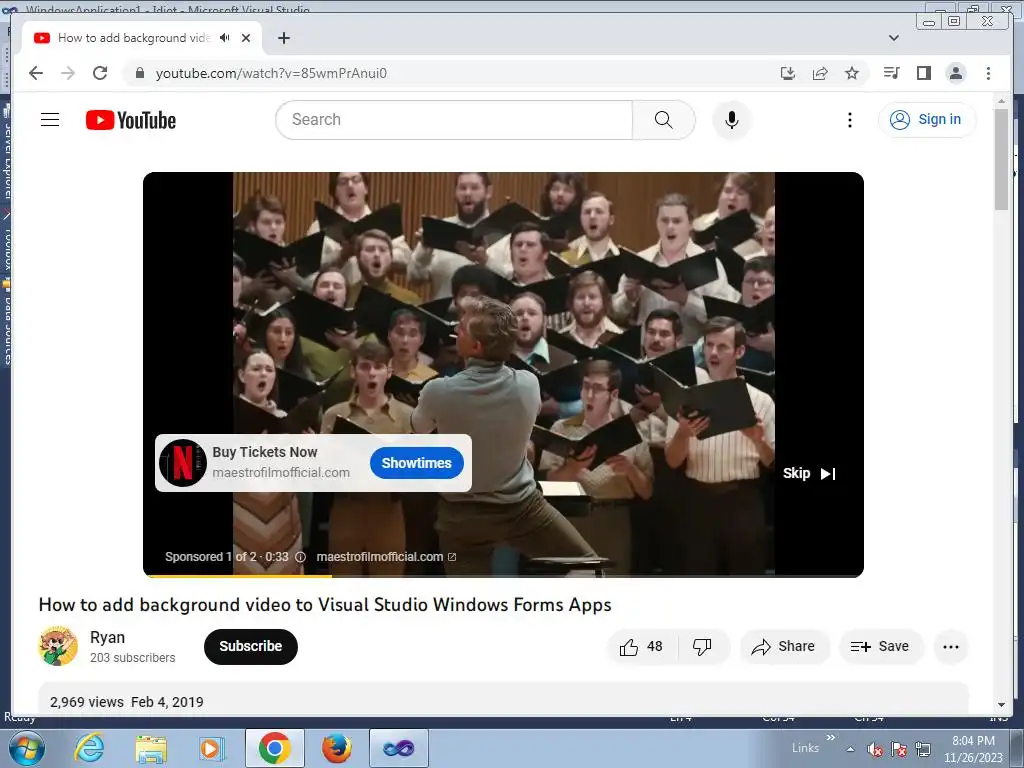This screenshot has height=768, width=1024.
Task: Dislike the video with thumbs down
Action: (702, 647)
